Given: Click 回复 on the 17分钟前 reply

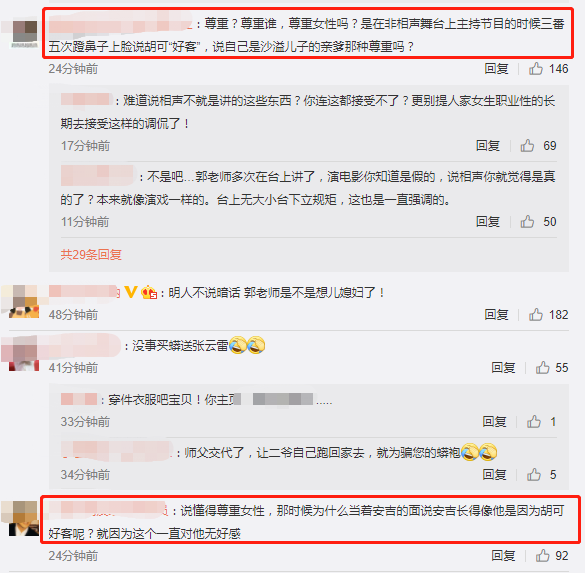Looking at the screenshot, I should (x=488, y=145).
